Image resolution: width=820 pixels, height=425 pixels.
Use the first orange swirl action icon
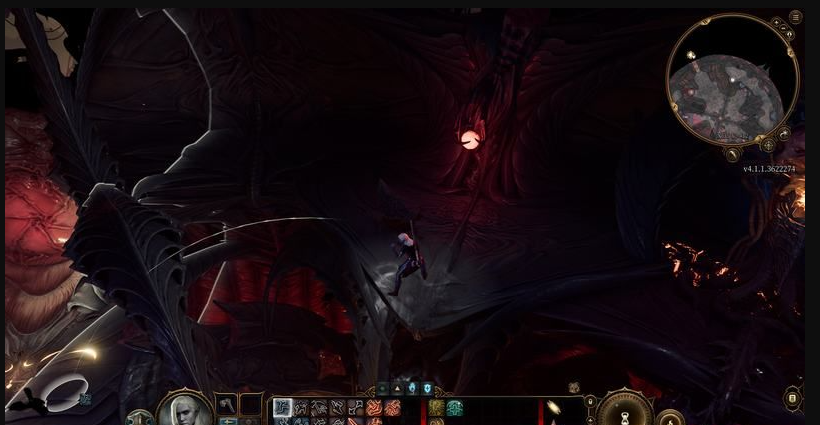374,407
